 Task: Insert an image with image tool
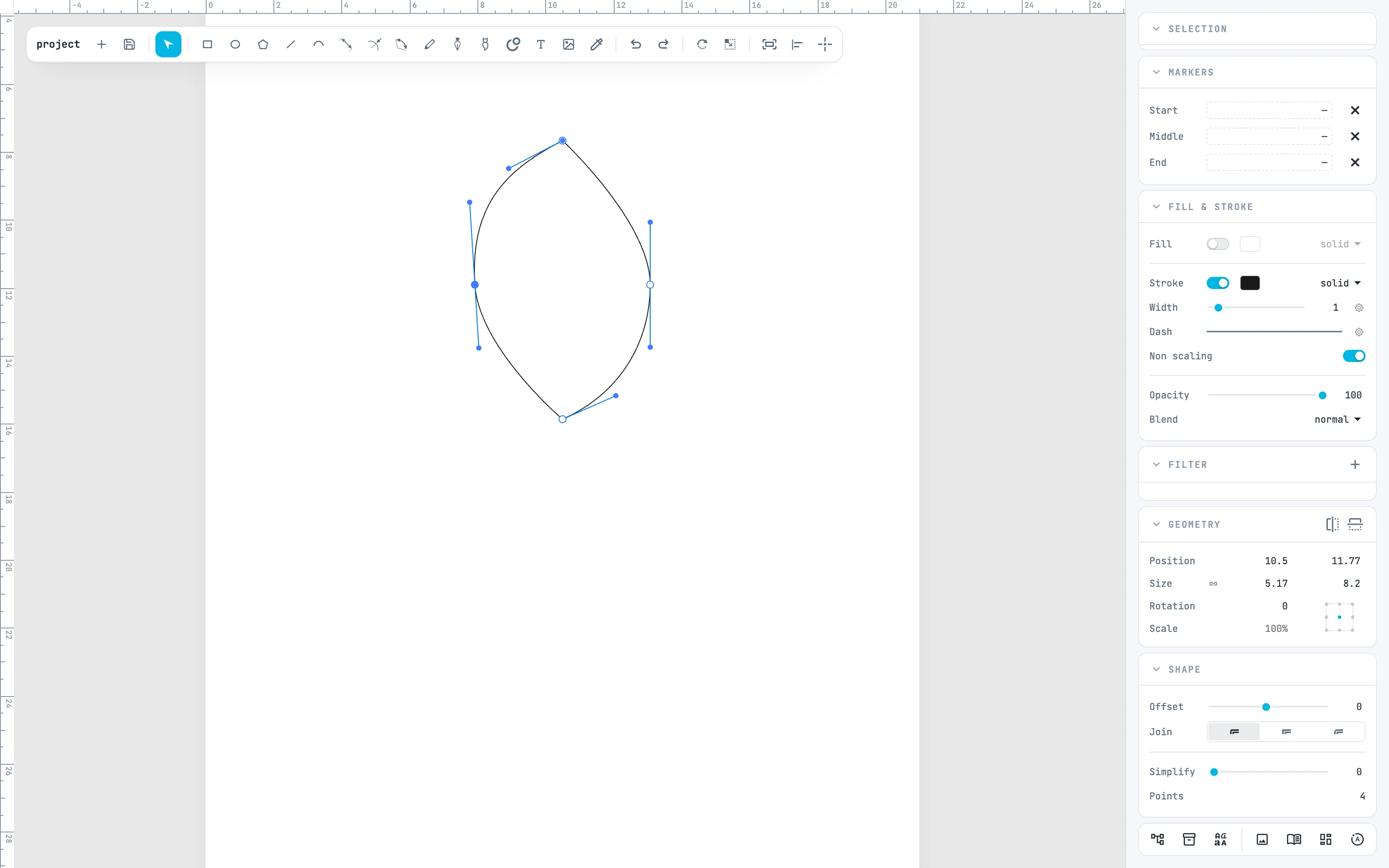[x=568, y=44]
